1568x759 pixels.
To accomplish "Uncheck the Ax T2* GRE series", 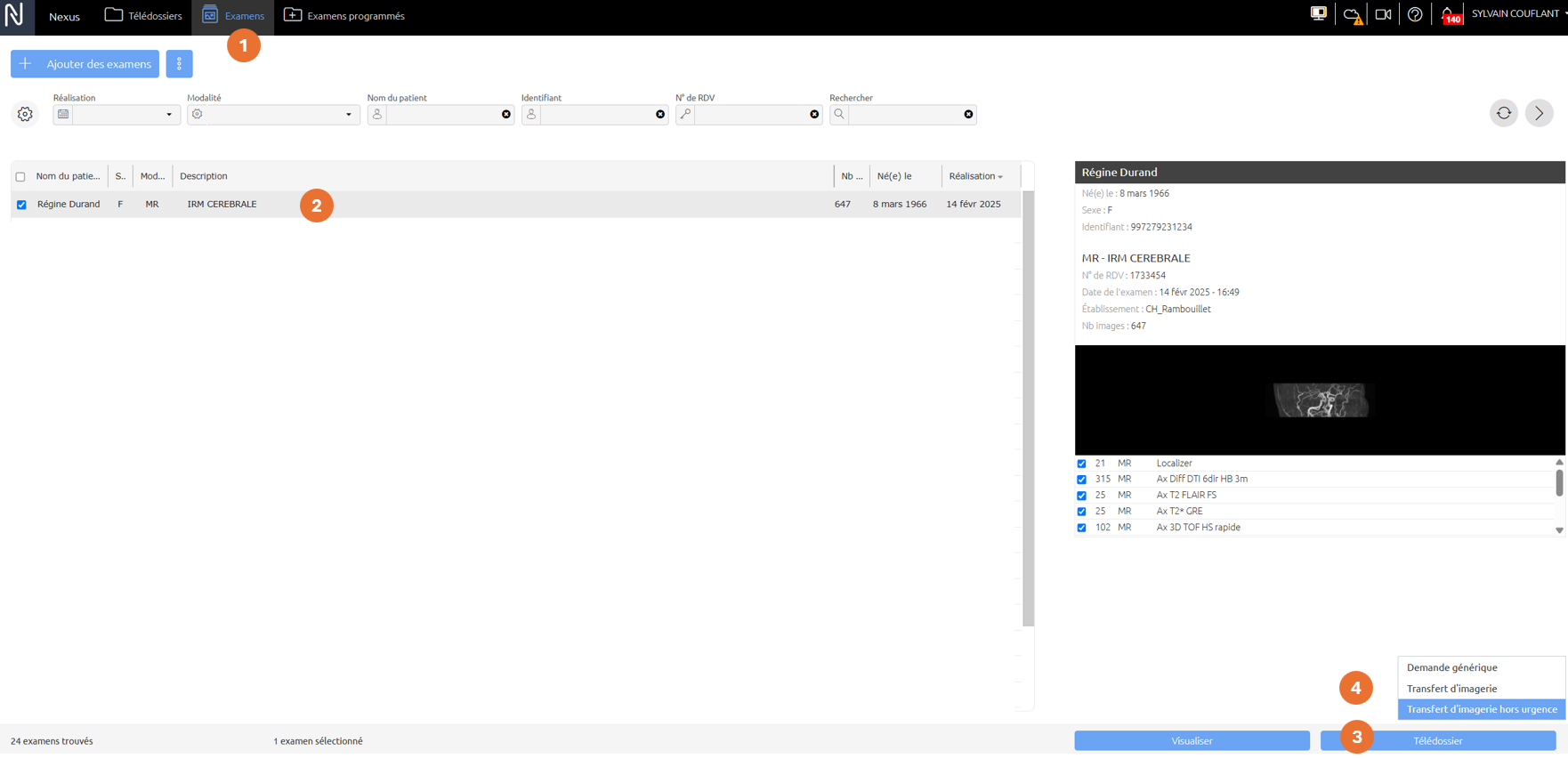I will pyautogui.click(x=1082, y=512).
